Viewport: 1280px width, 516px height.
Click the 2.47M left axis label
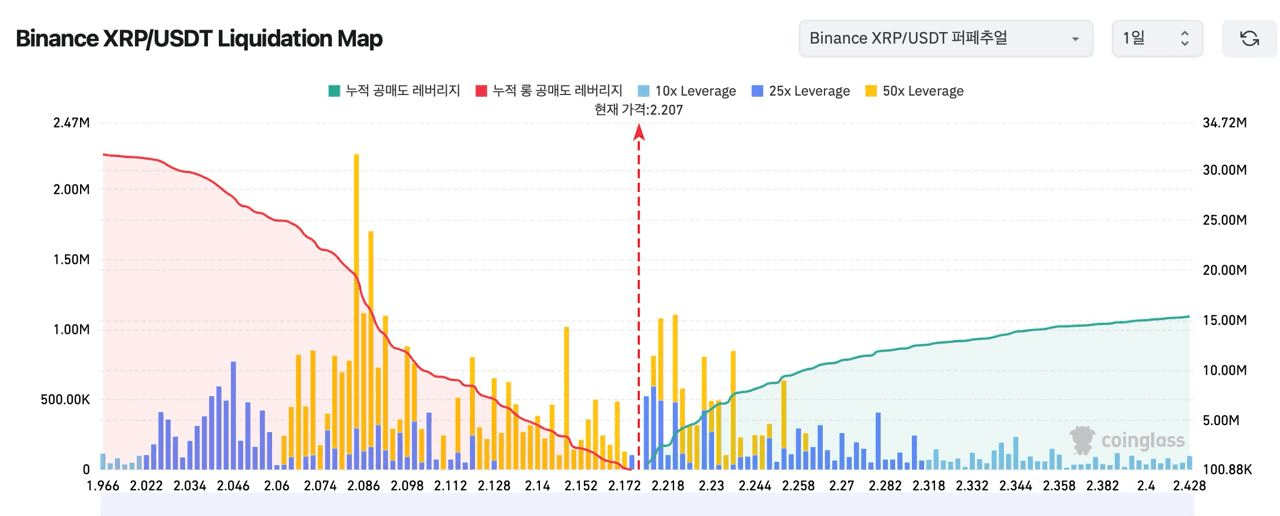click(x=71, y=123)
